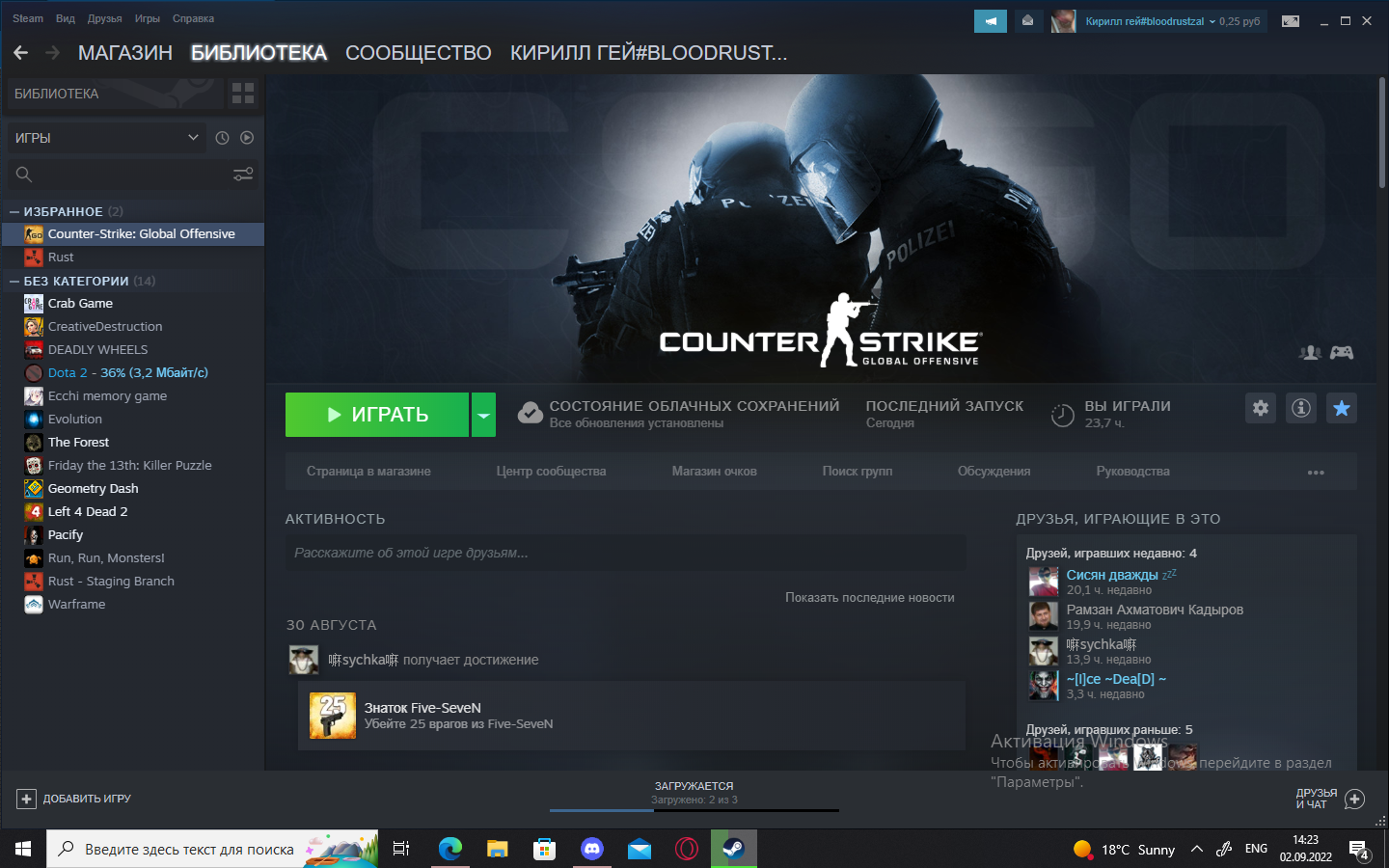Screen dimensions: 1389x868
Task: Click the playtime clock icon
Action: (x=1062, y=416)
